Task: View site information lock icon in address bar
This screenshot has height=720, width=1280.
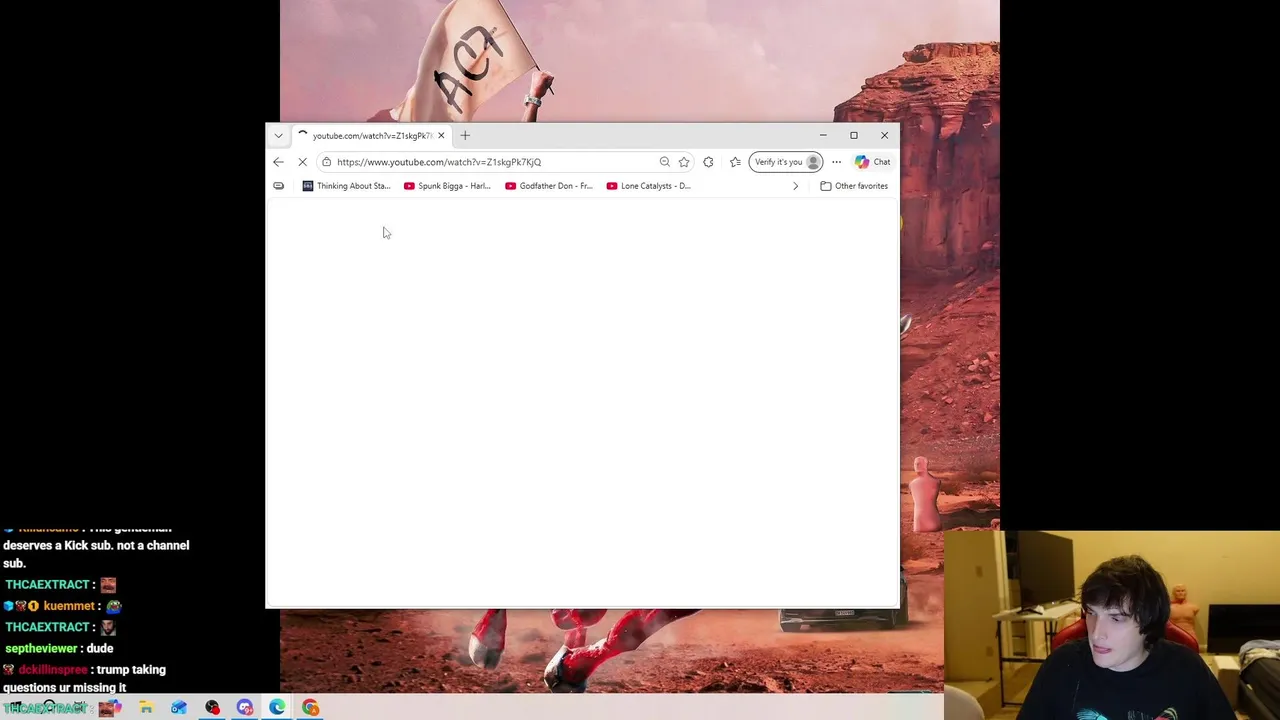Action: (326, 162)
